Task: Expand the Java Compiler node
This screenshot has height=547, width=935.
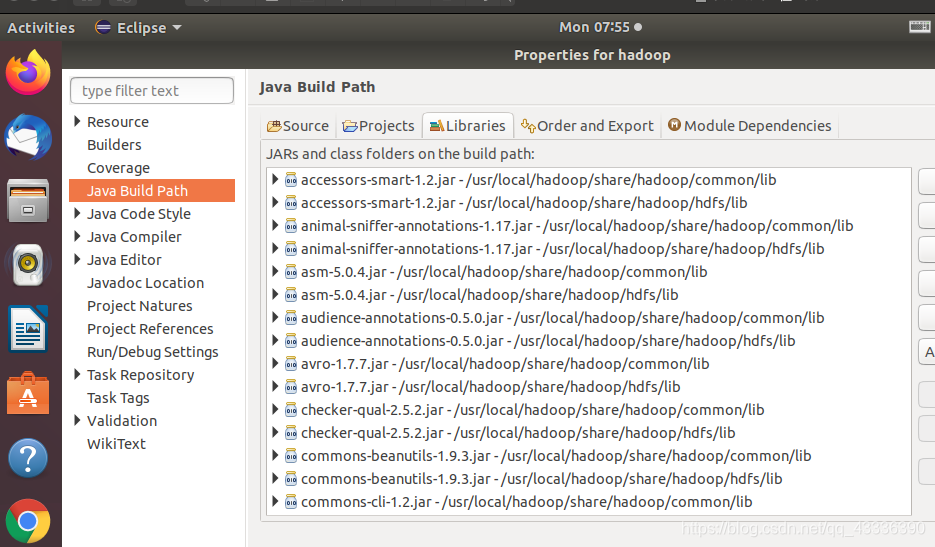Action: [78, 236]
